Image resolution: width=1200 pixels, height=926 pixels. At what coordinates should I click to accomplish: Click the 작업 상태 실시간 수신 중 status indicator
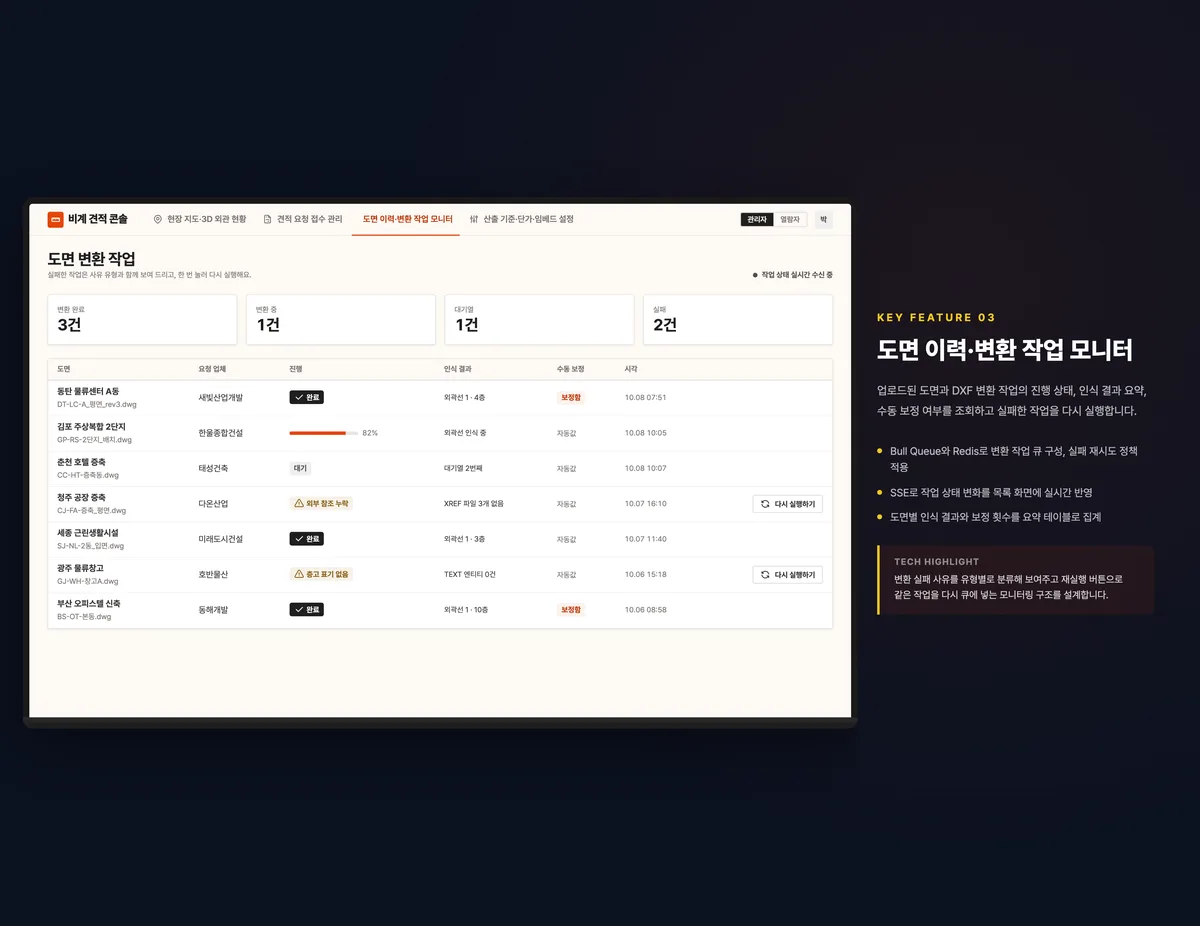793,274
